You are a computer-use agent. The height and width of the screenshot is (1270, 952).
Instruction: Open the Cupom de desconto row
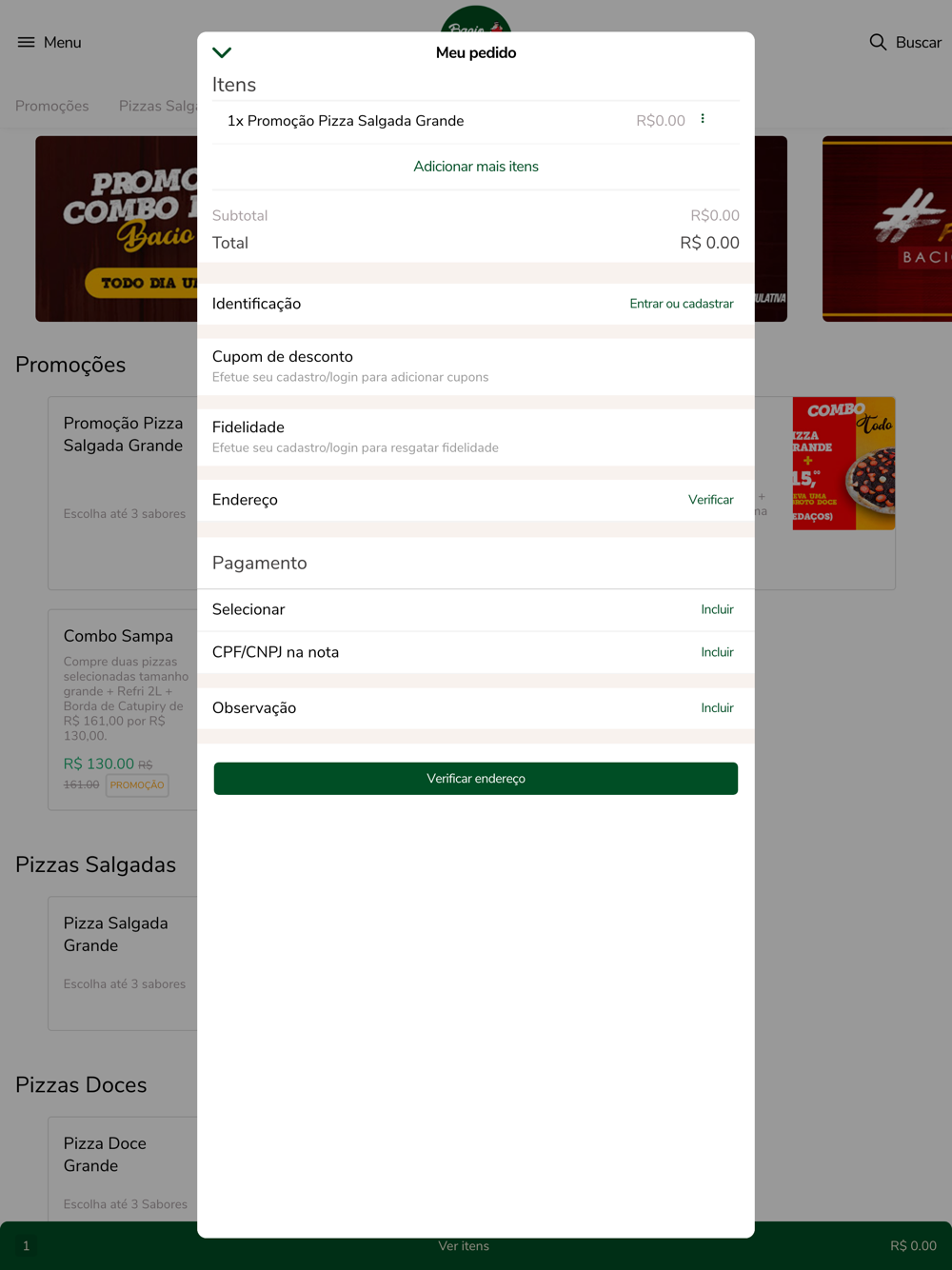pyautogui.click(x=476, y=367)
